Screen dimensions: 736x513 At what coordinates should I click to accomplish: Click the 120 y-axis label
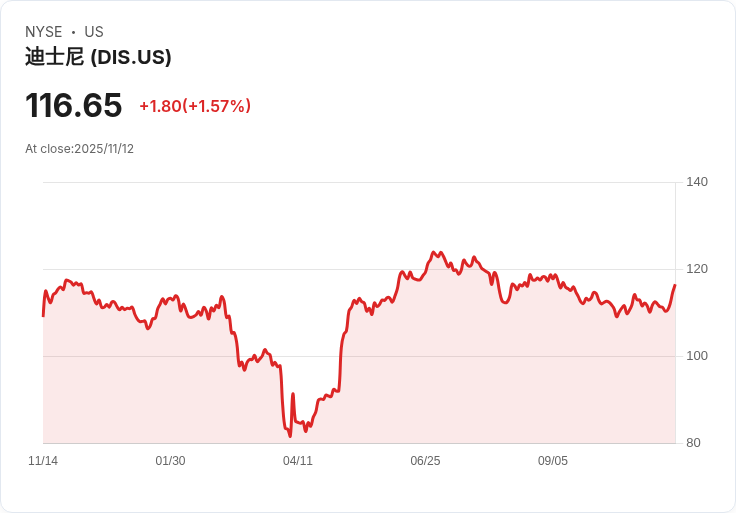(x=697, y=269)
